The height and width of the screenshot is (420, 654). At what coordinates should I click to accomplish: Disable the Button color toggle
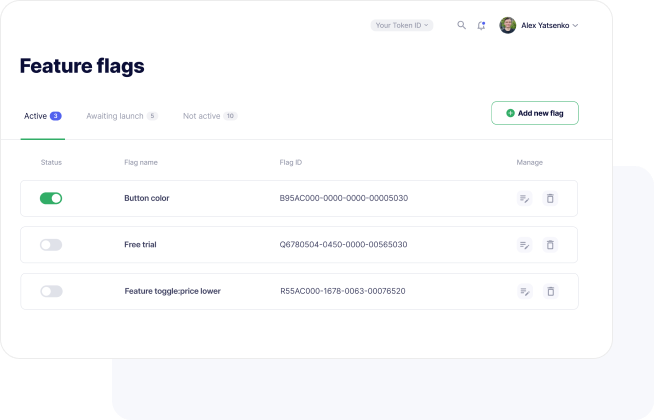[51, 198]
